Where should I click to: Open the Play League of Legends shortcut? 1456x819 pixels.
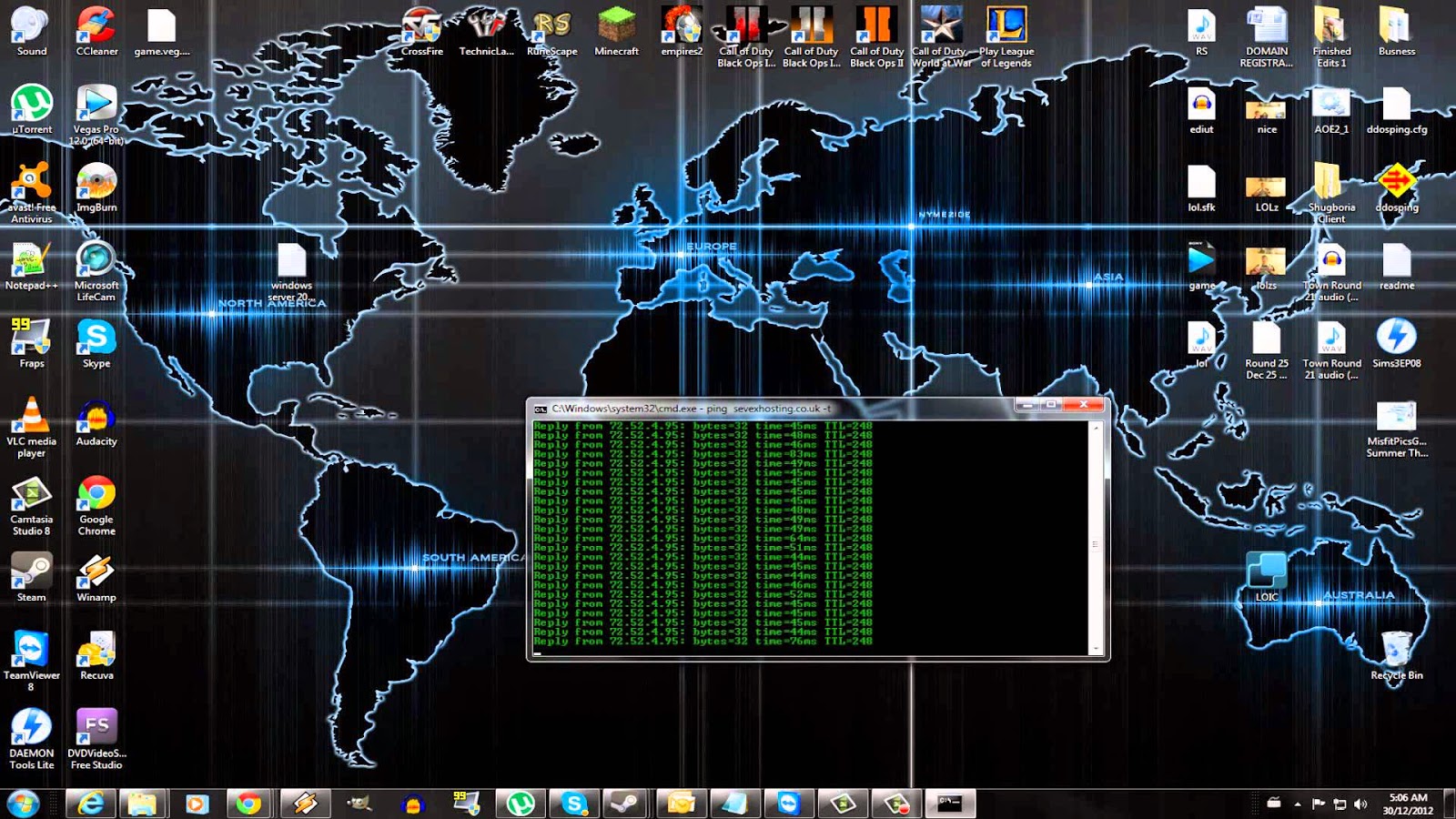coord(1006,27)
